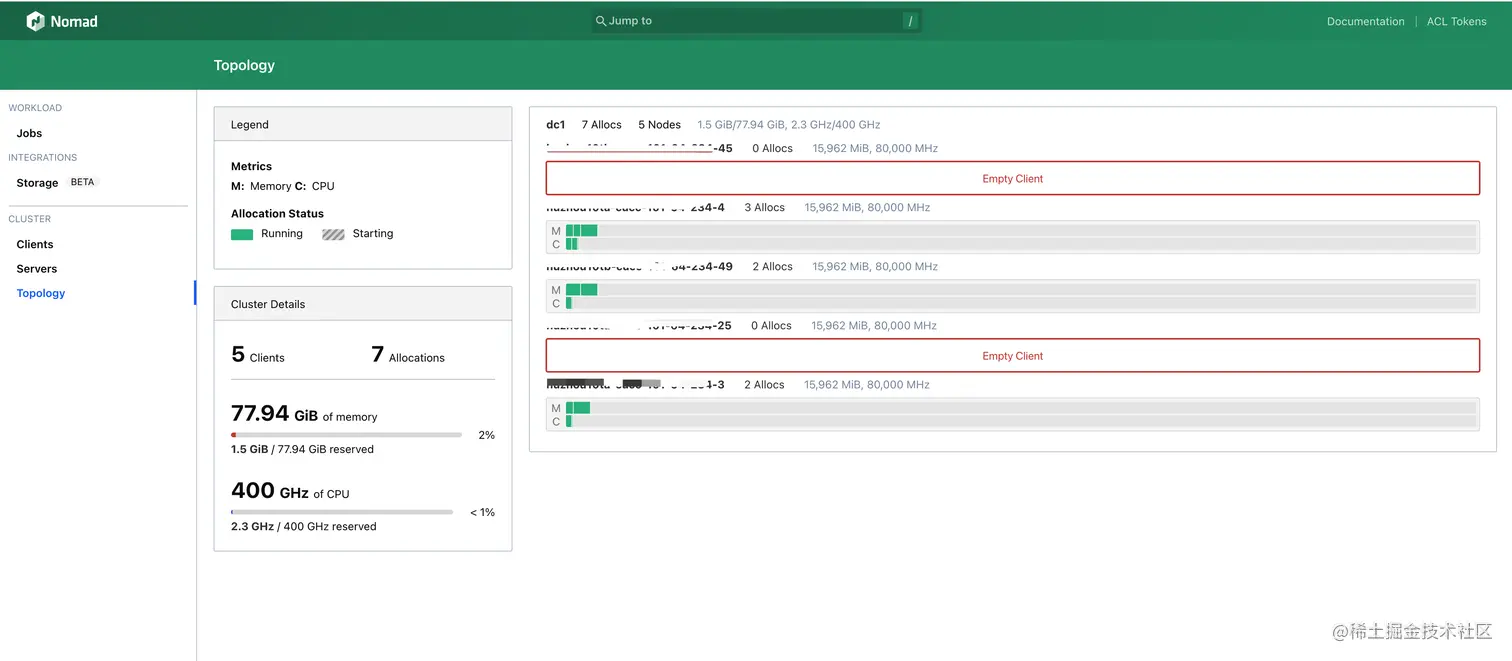Click '0 Allocs' on node ending -45
This screenshot has width=1512, height=661.
click(773, 148)
